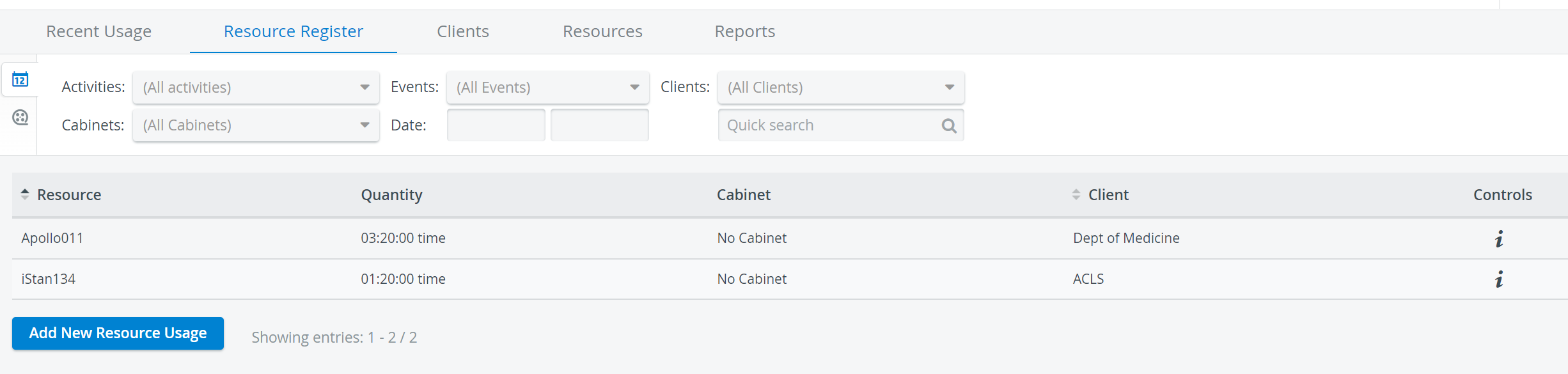Expand the Activities dropdown

coord(256,88)
